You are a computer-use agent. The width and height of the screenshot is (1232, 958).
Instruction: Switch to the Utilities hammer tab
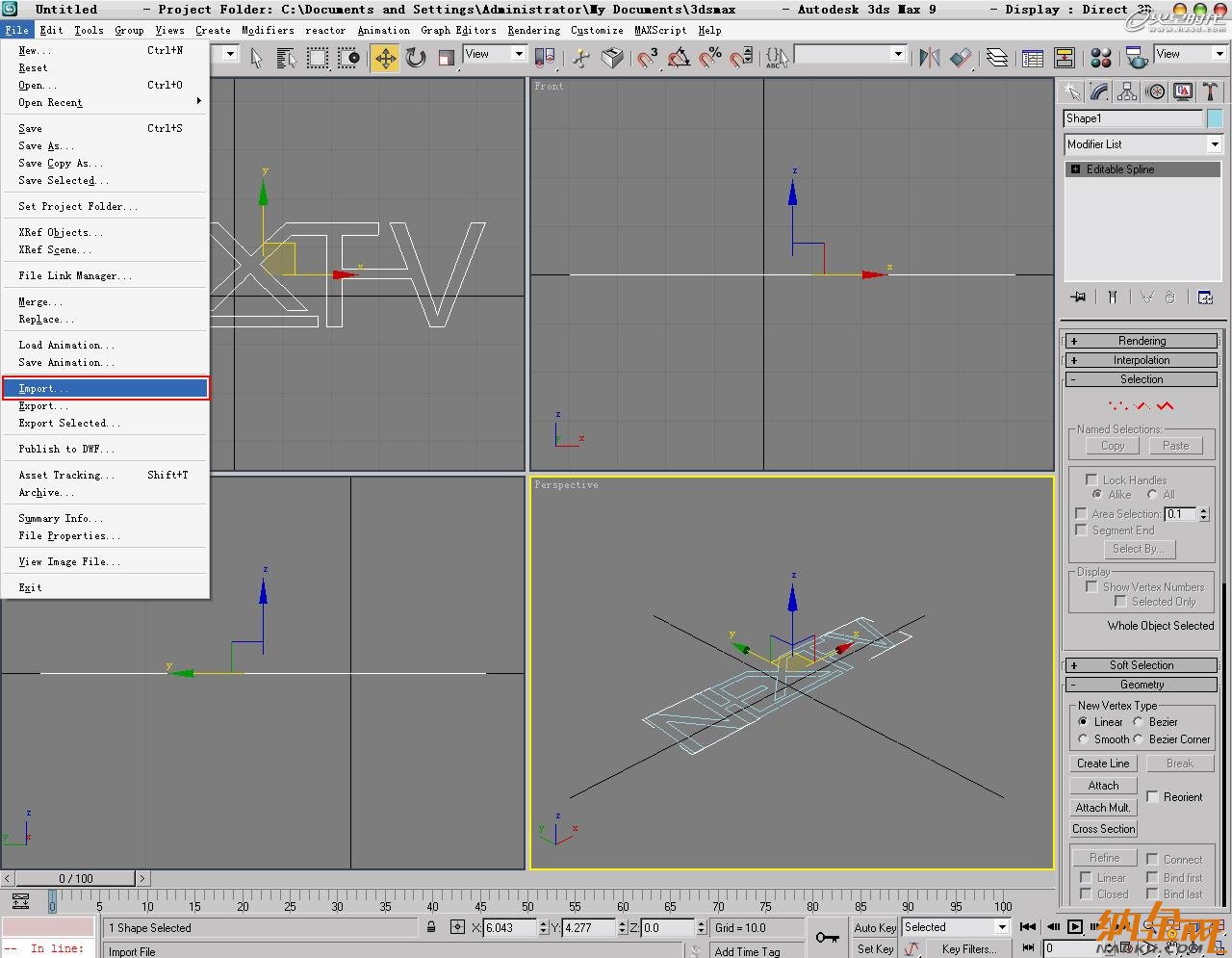click(1211, 91)
